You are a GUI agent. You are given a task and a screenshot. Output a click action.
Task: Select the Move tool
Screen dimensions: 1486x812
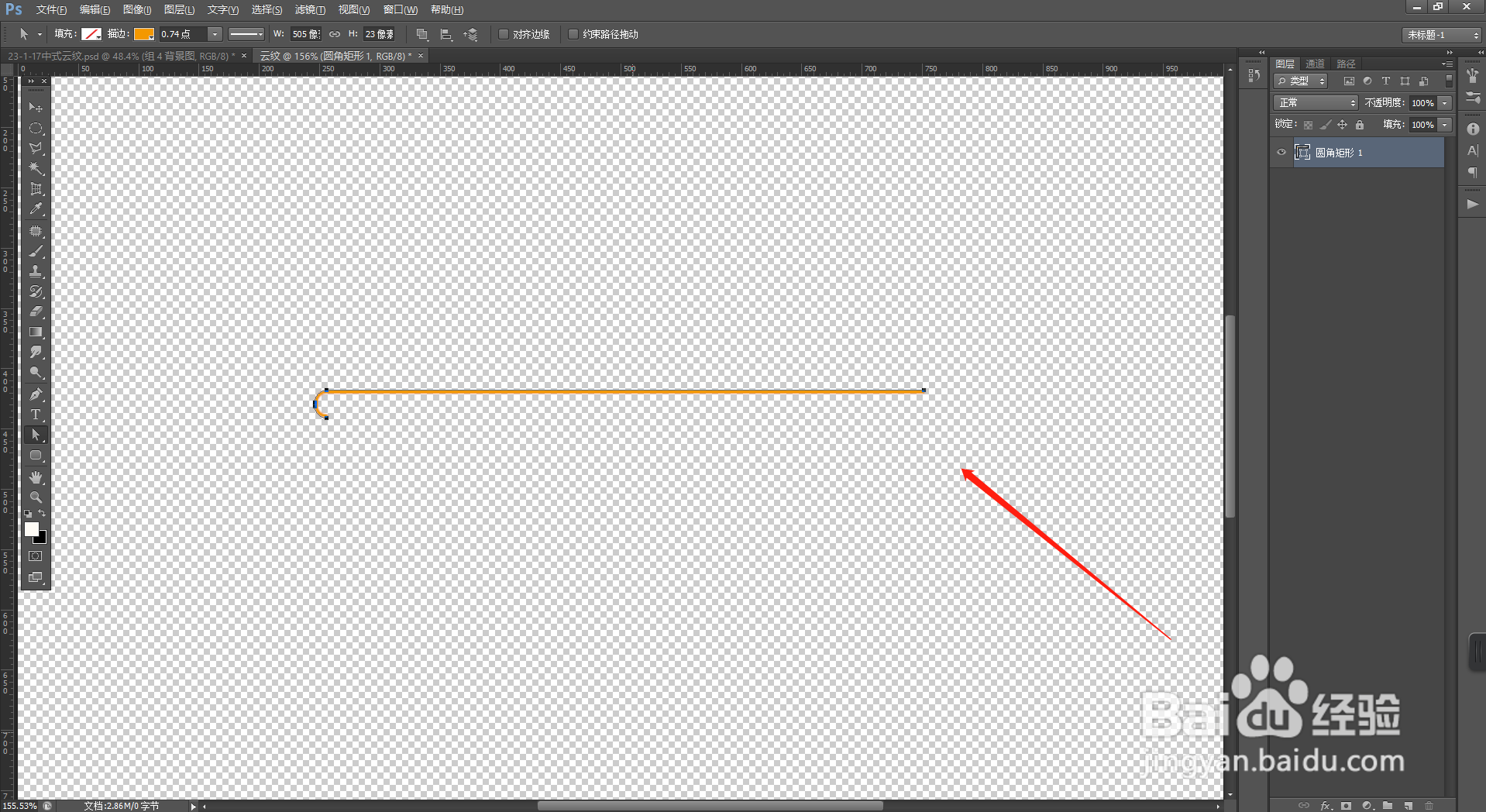(36, 107)
